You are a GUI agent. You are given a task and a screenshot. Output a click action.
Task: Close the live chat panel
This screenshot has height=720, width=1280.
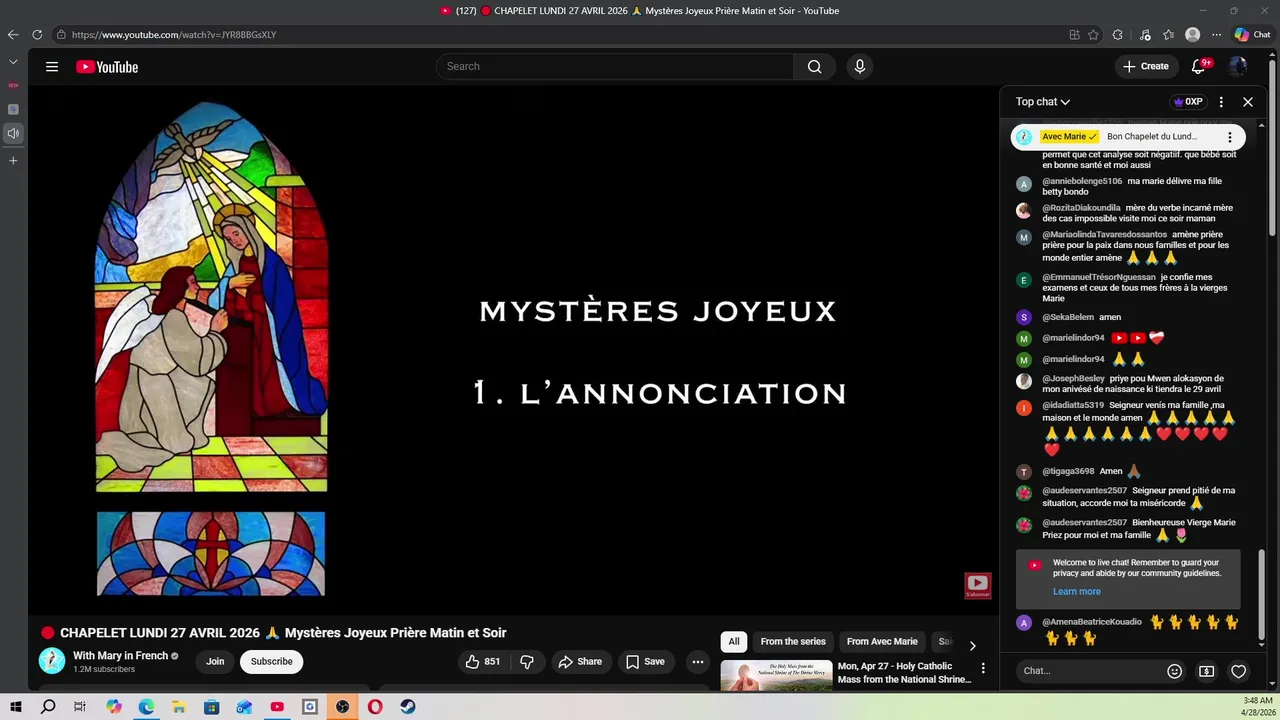click(x=1248, y=102)
